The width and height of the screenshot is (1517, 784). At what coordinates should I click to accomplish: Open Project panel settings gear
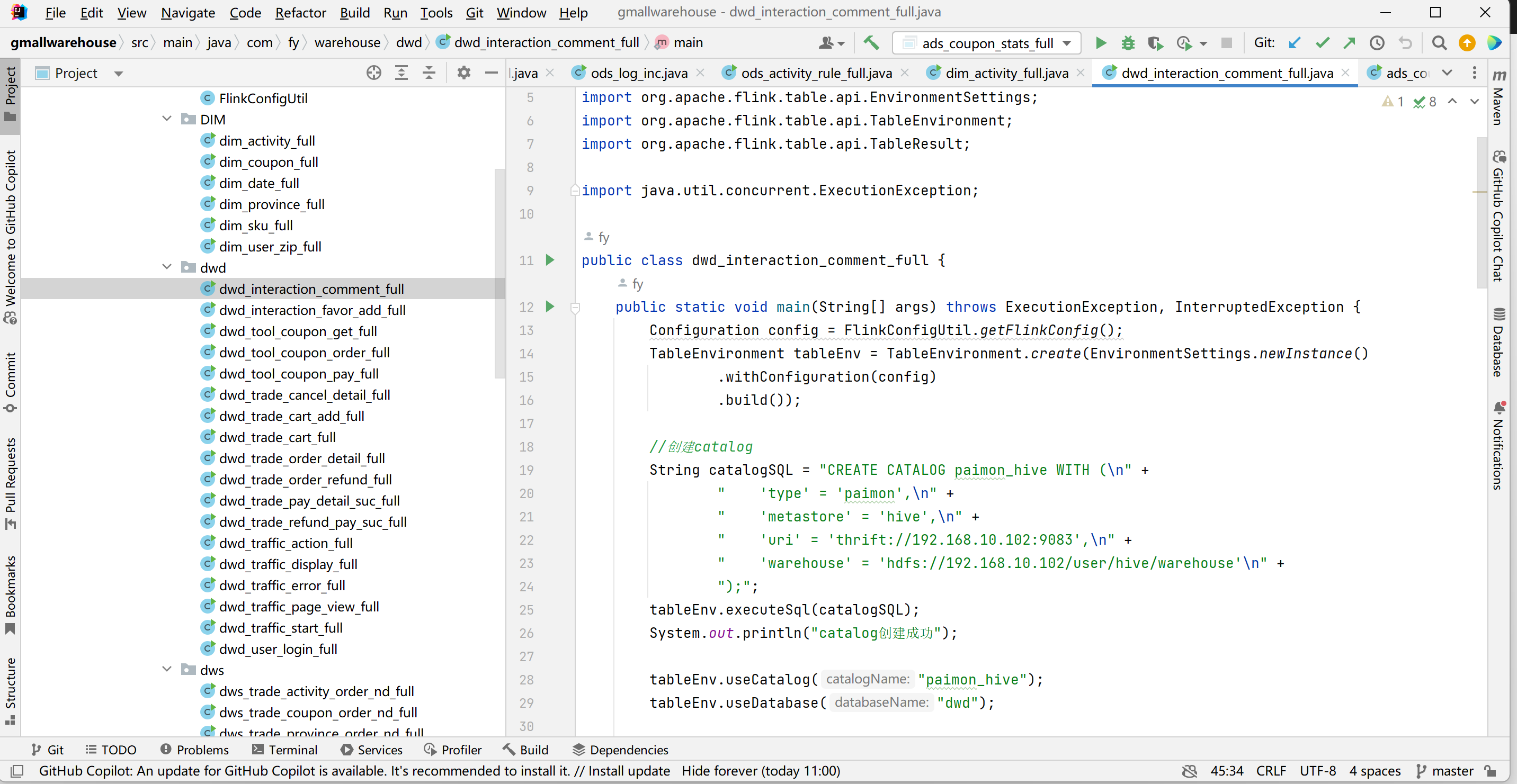(463, 73)
